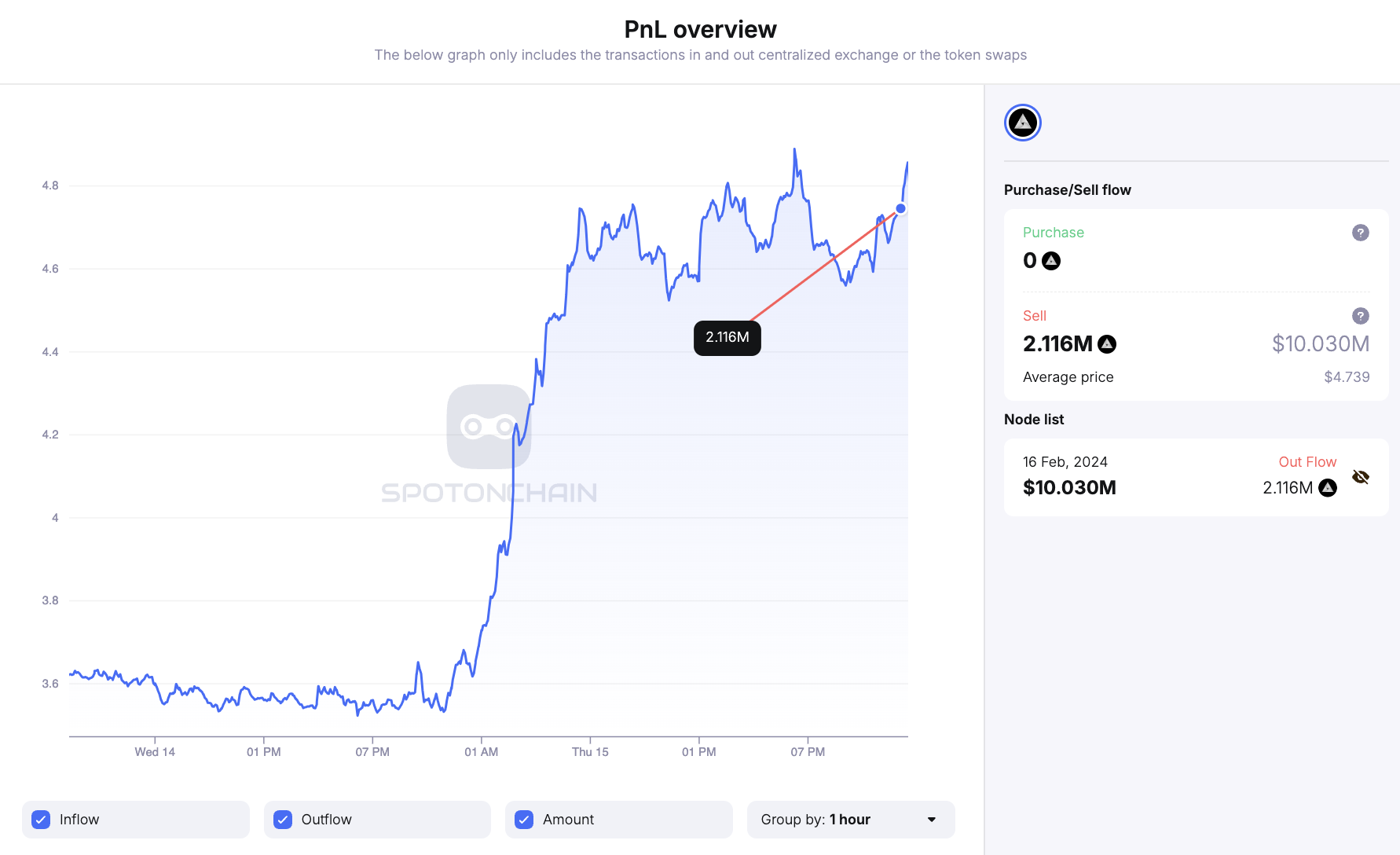This screenshot has width=1400, height=855.
Task: Click the Group by dropdown arrow
Action: pos(932,820)
